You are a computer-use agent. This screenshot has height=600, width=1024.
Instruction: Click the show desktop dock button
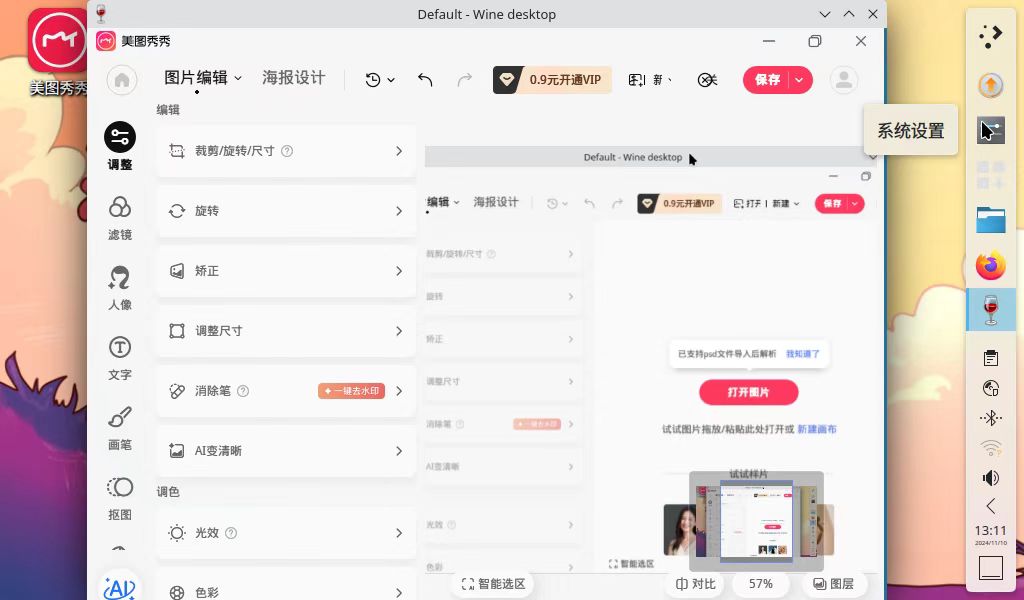[991, 568]
